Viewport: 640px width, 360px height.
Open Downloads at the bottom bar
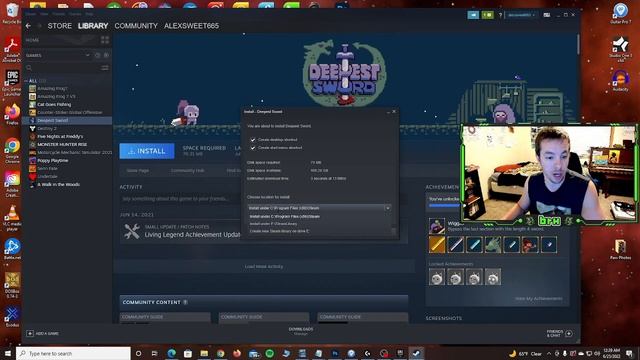point(301,331)
